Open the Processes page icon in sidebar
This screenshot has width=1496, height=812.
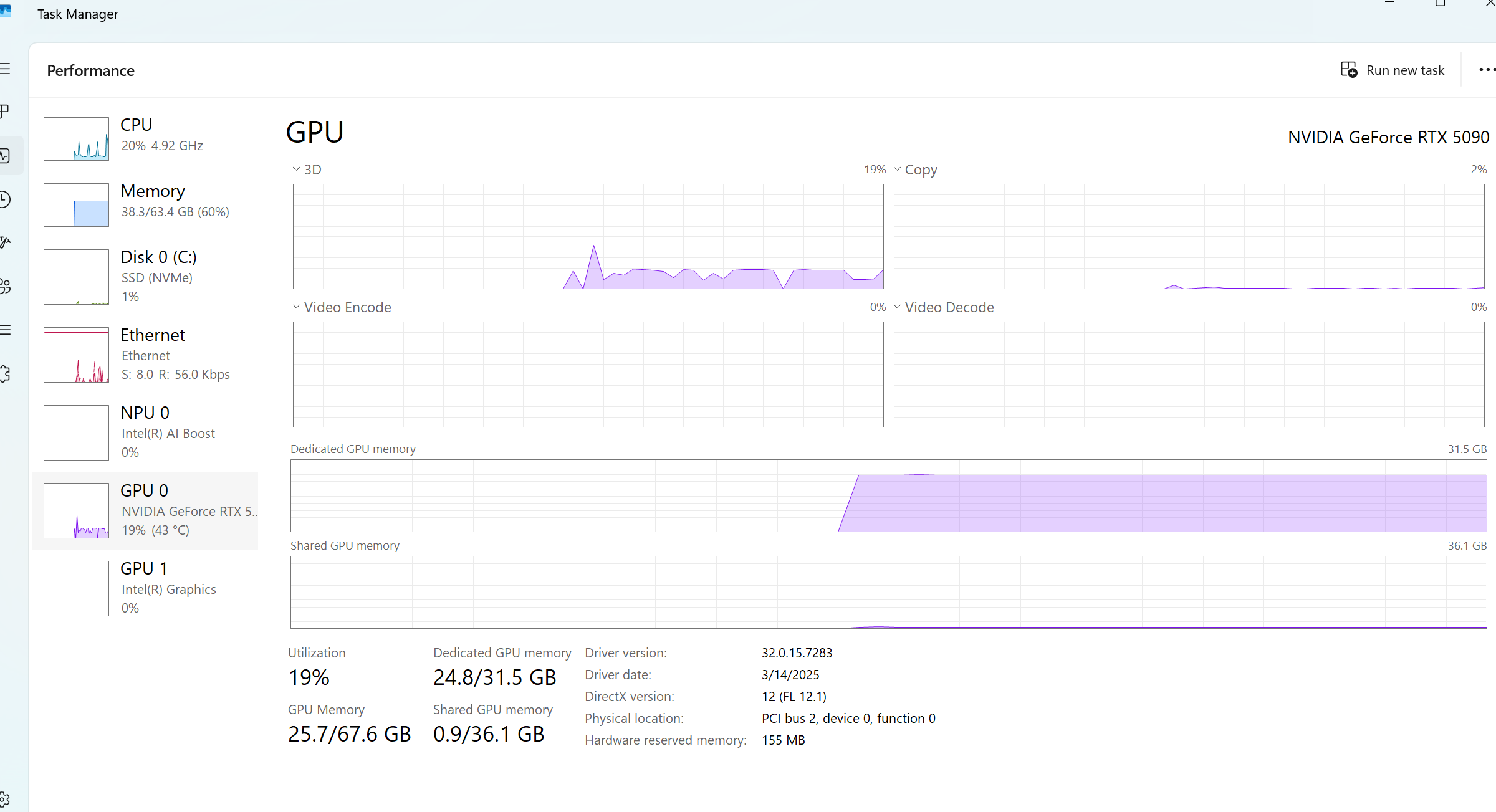point(5,112)
